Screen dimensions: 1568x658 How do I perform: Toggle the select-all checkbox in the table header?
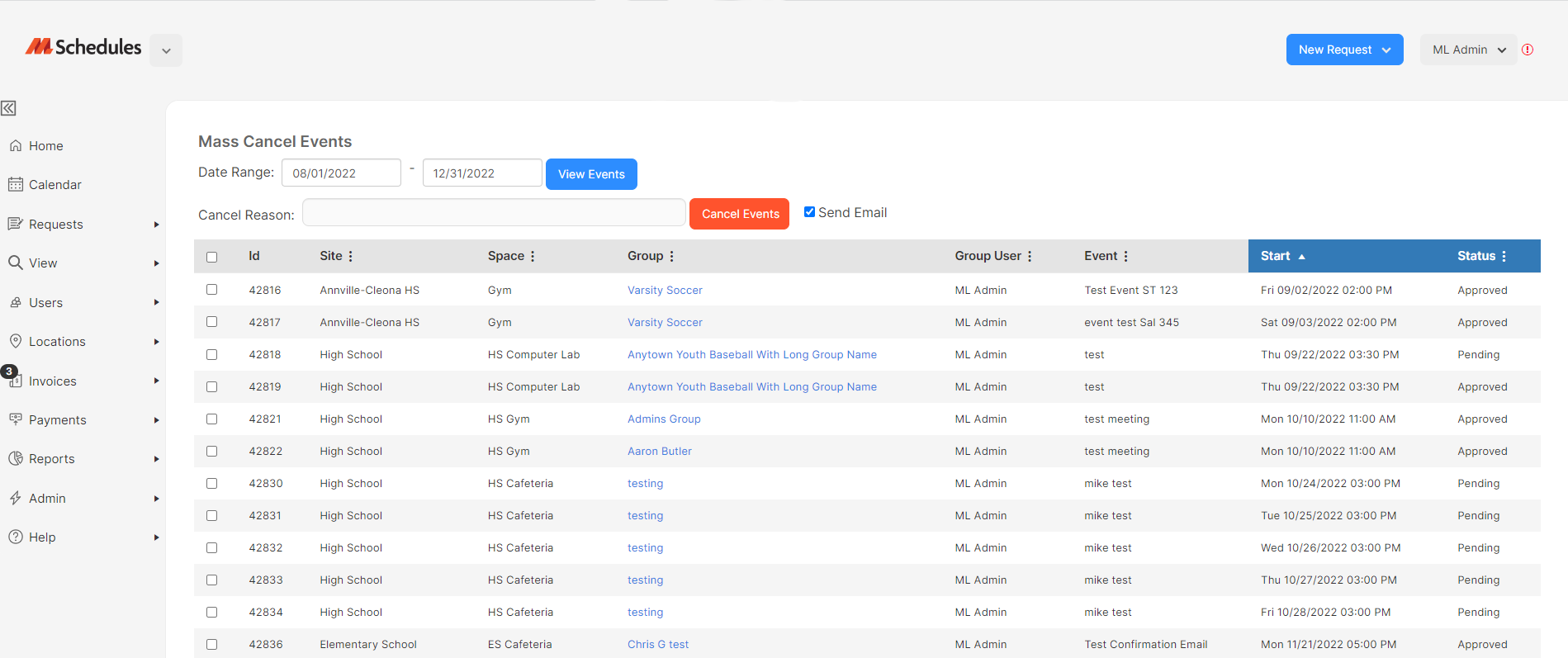pyautogui.click(x=212, y=257)
